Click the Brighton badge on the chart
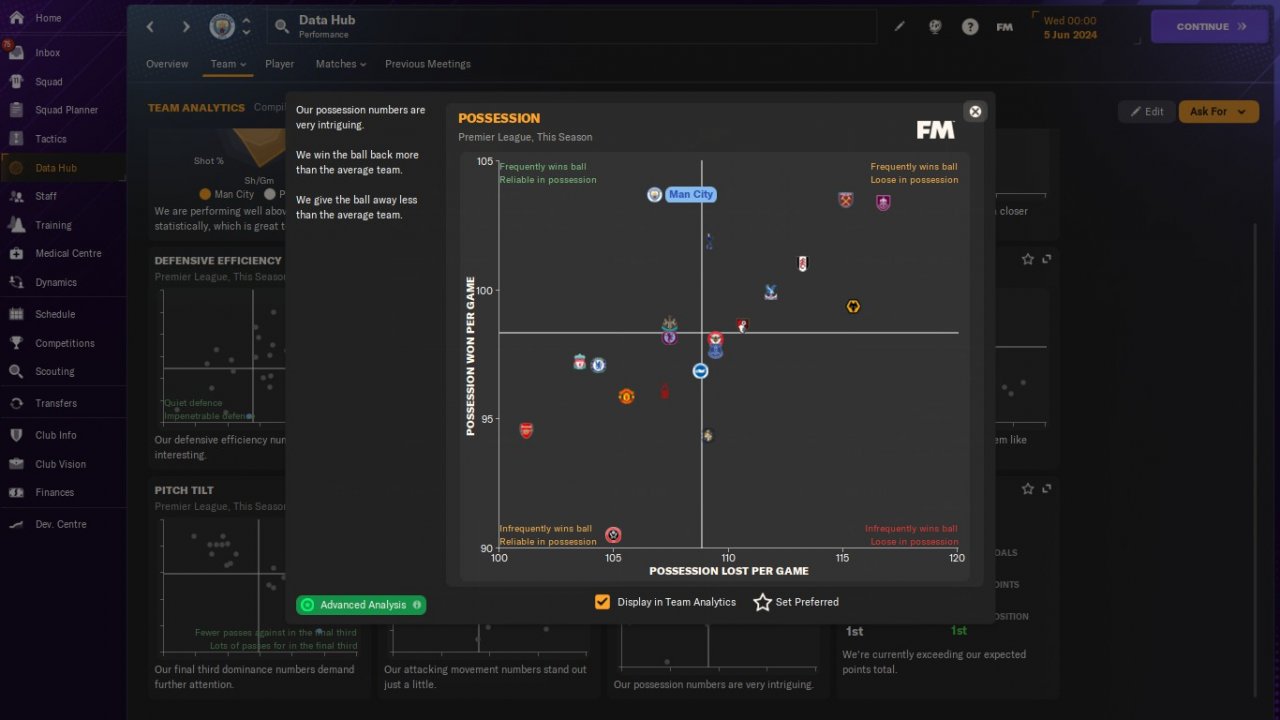1280x720 pixels. tap(700, 371)
